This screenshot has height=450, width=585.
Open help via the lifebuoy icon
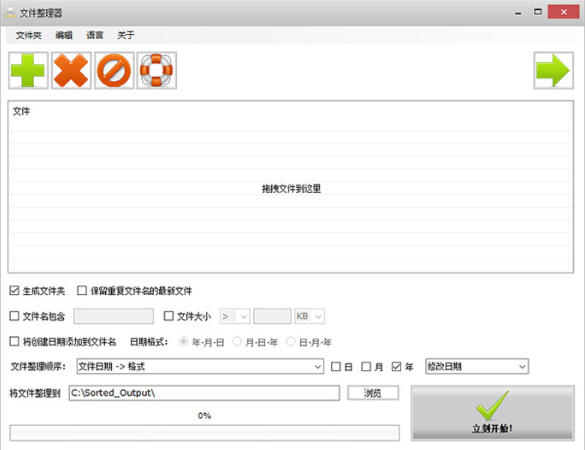pos(157,71)
